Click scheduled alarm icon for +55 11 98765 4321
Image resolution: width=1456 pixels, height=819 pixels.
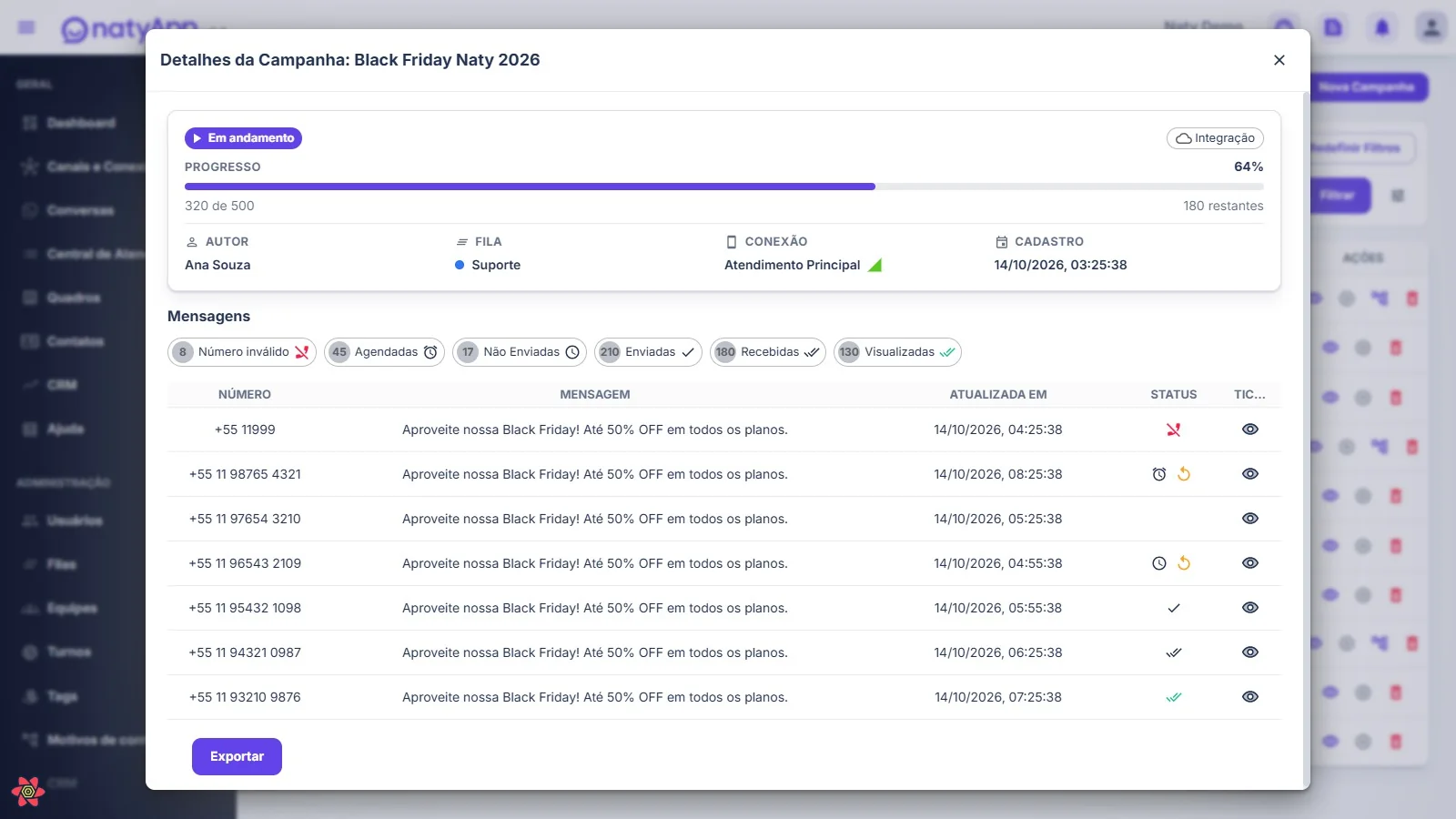[x=1159, y=474]
